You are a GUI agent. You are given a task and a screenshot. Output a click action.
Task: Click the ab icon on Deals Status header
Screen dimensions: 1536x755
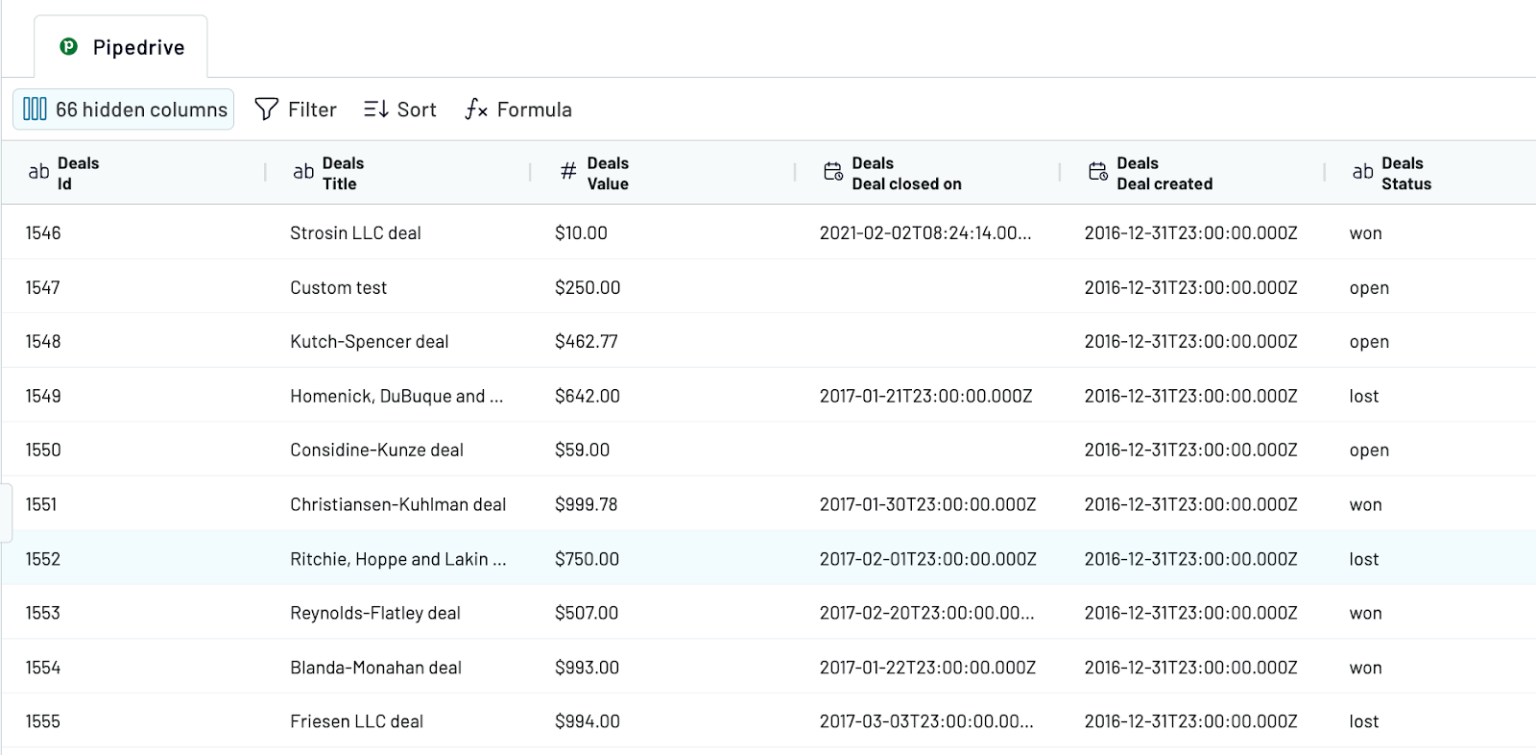click(x=1362, y=172)
